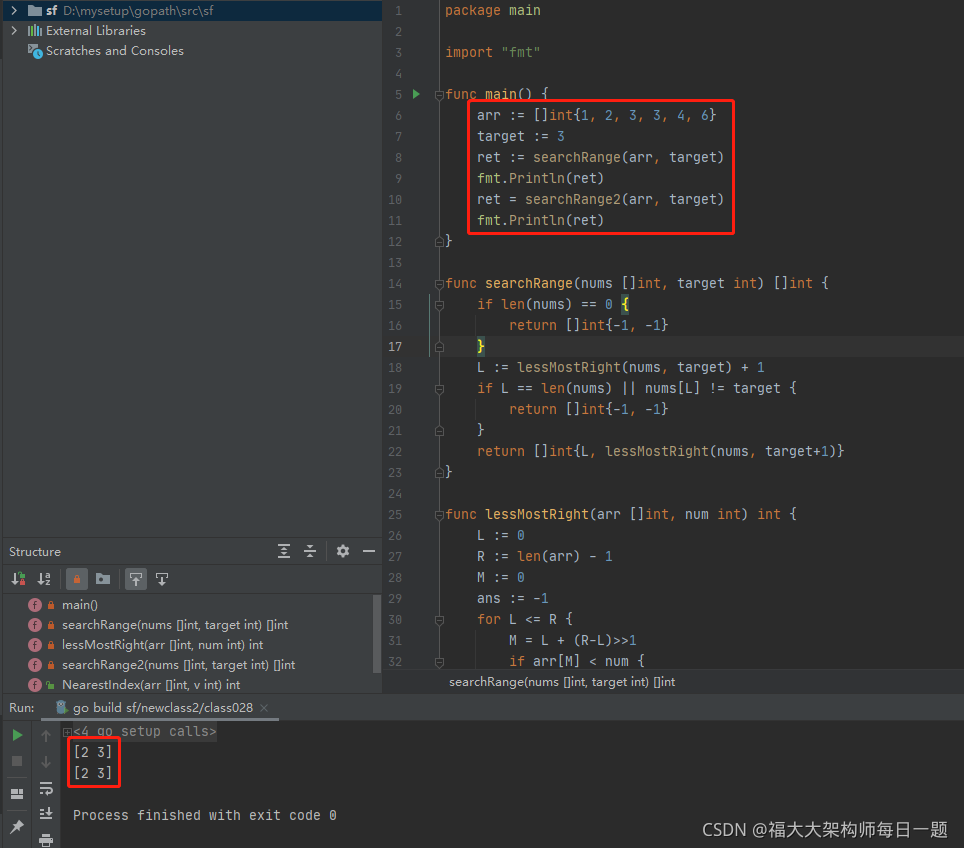Image resolution: width=964 pixels, height=848 pixels.
Task: Sort Structure alphabetically
Action: [x=44, y=579]
